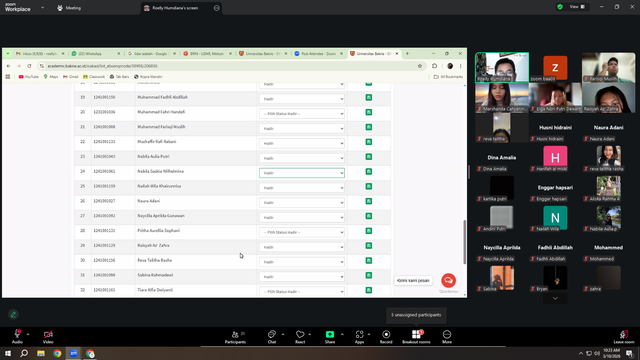Expand reactions caret beside React

coord(310,334)
